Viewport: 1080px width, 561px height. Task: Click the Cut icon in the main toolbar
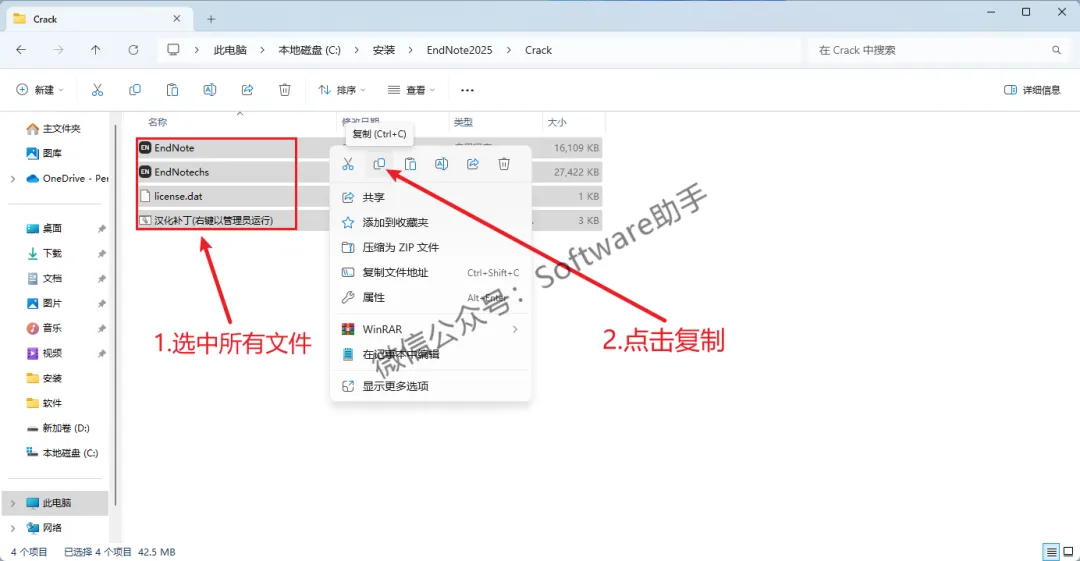tap(97, 90)
